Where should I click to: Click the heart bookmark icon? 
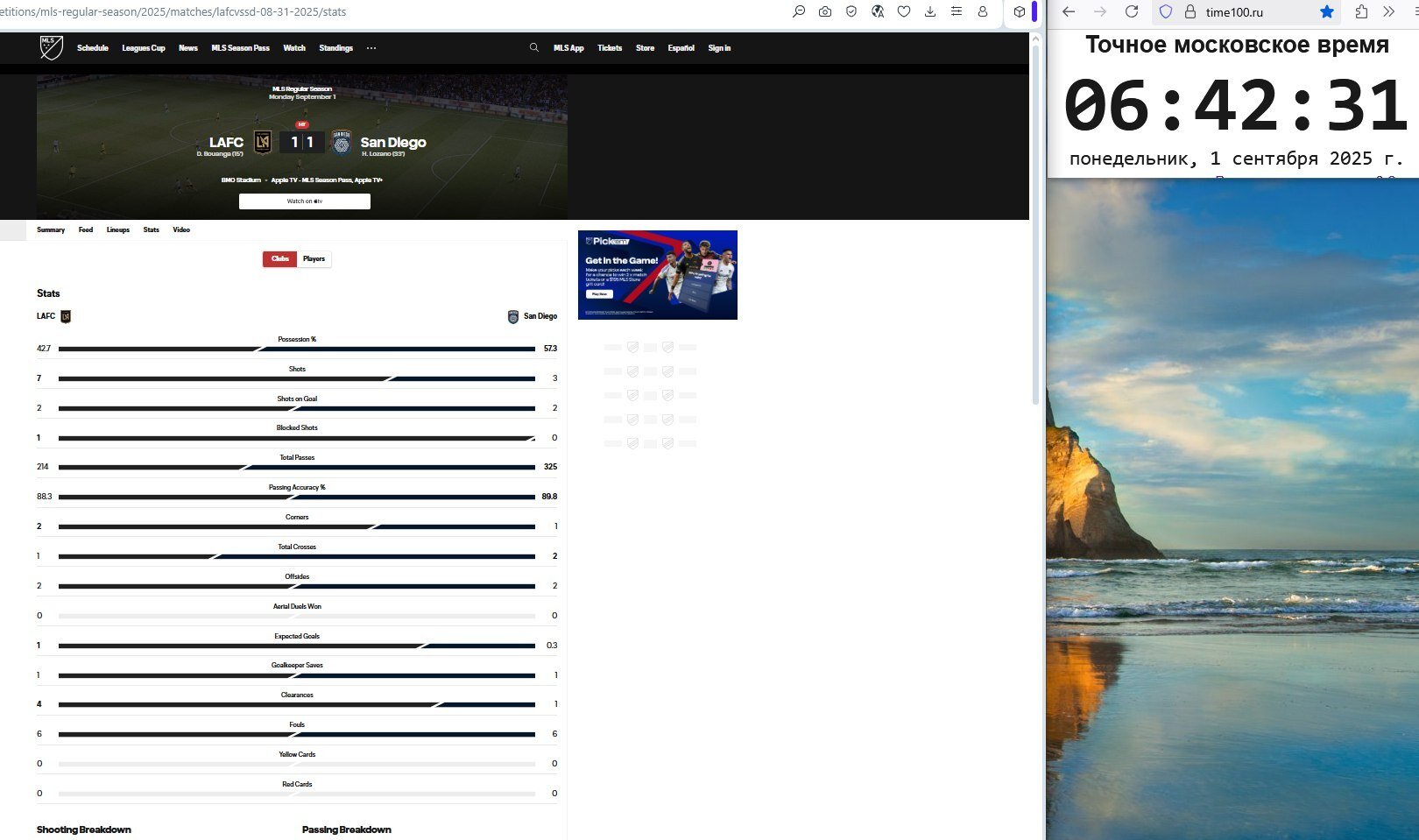pos(904,11)
